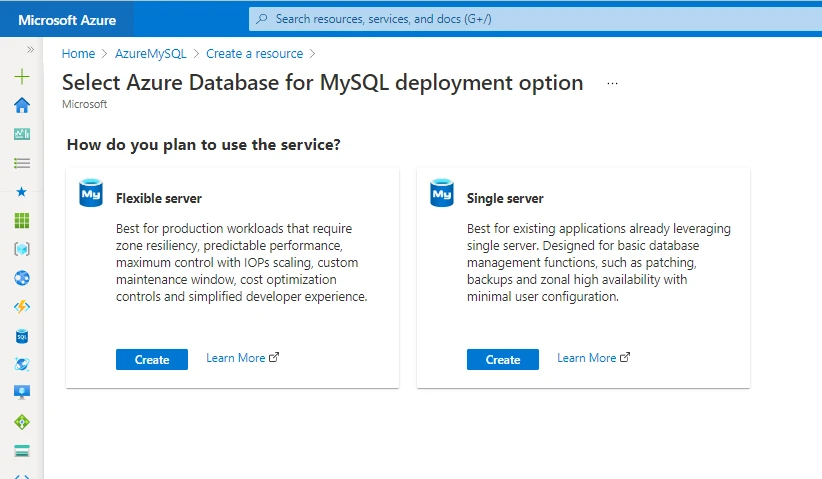Open SQL databases icon in sidebar
Image resolution: width=822 pixels, height=479 pixels.
[21, 336]
